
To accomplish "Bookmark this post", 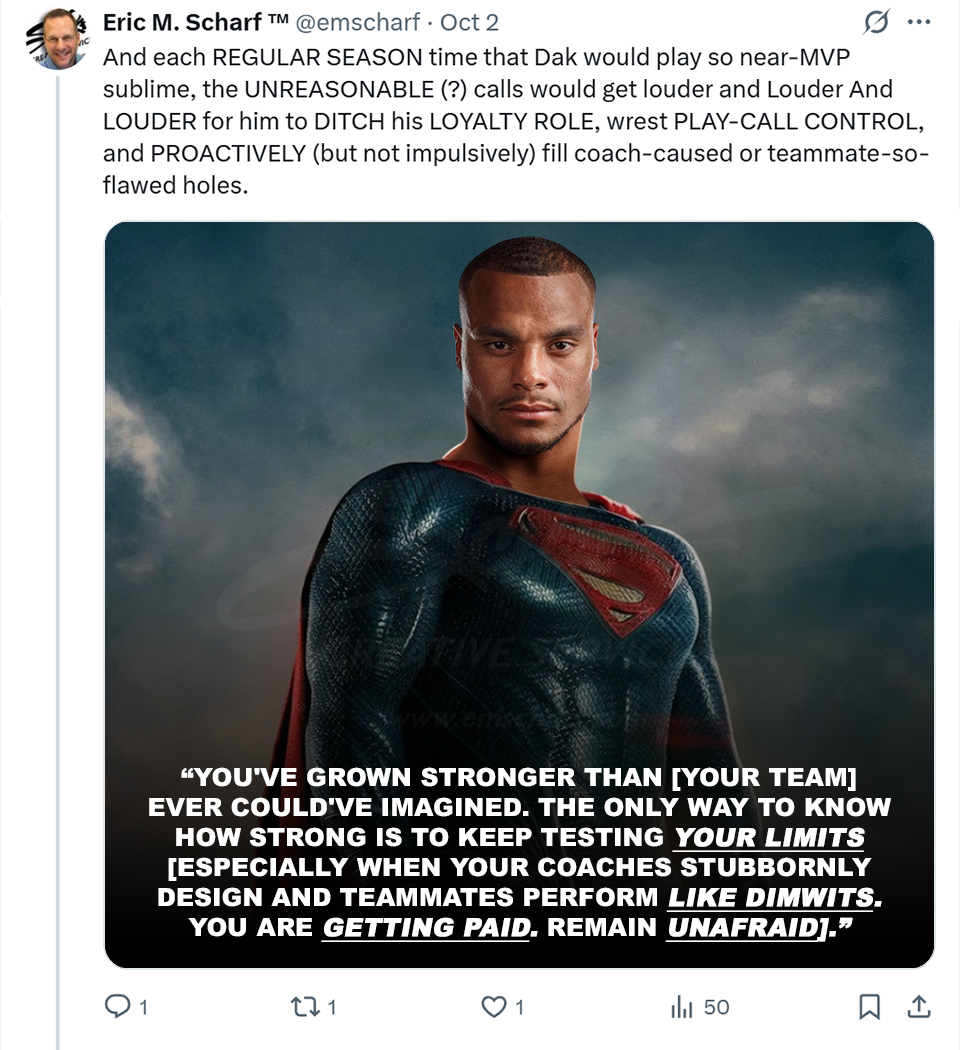I will [x=870, y=1007].
